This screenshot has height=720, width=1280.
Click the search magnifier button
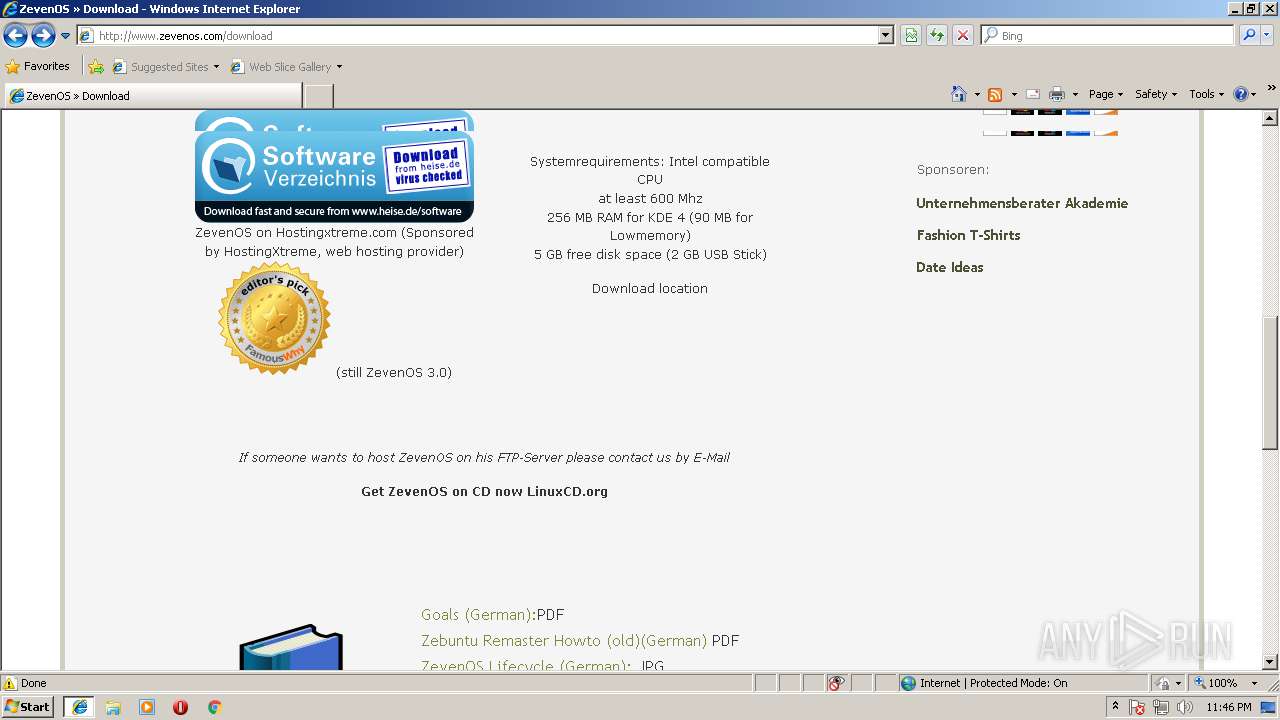(1248, 36)
